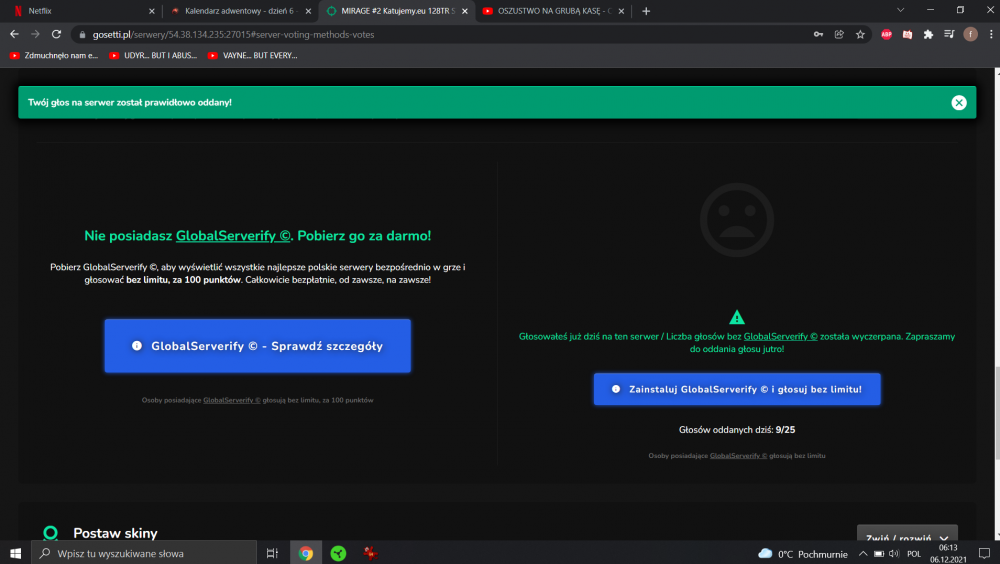Share this page icon
The image size is (1000, 564).
tap(839, 34)
